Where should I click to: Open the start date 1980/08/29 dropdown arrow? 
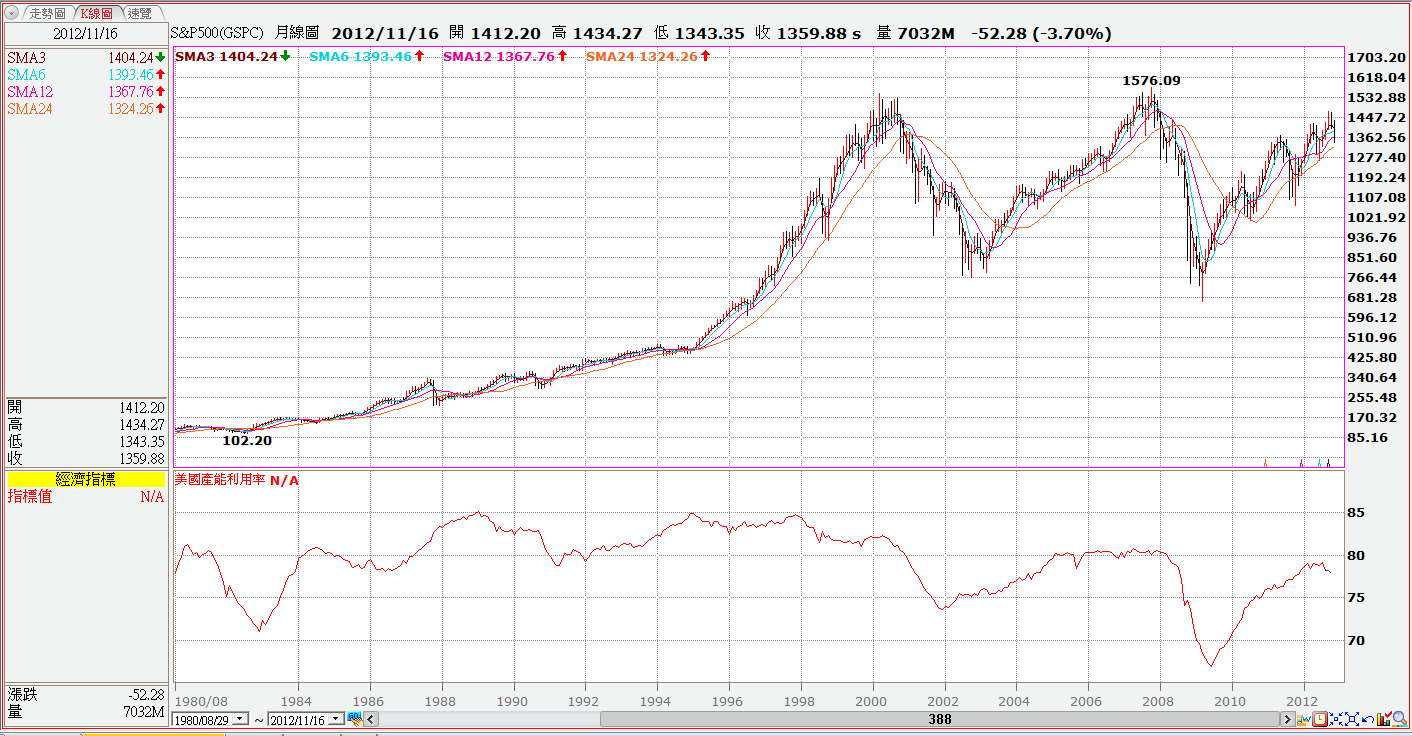tap(239, 719)
